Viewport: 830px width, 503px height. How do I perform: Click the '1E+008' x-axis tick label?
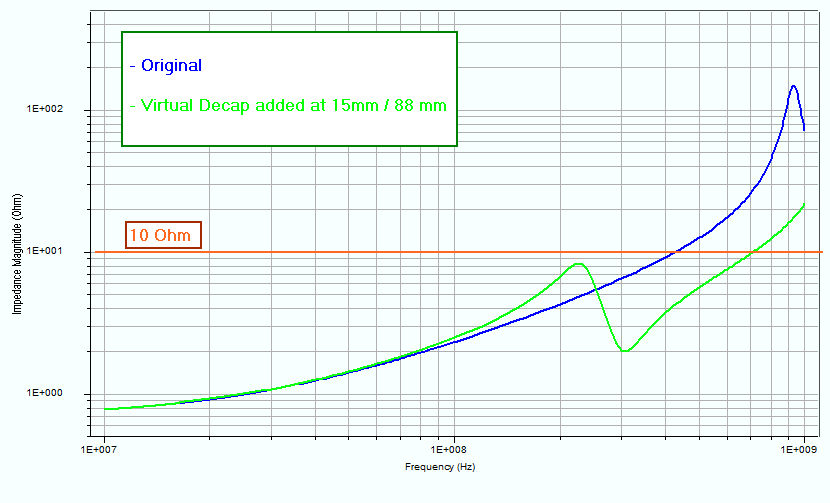point(448,450)
